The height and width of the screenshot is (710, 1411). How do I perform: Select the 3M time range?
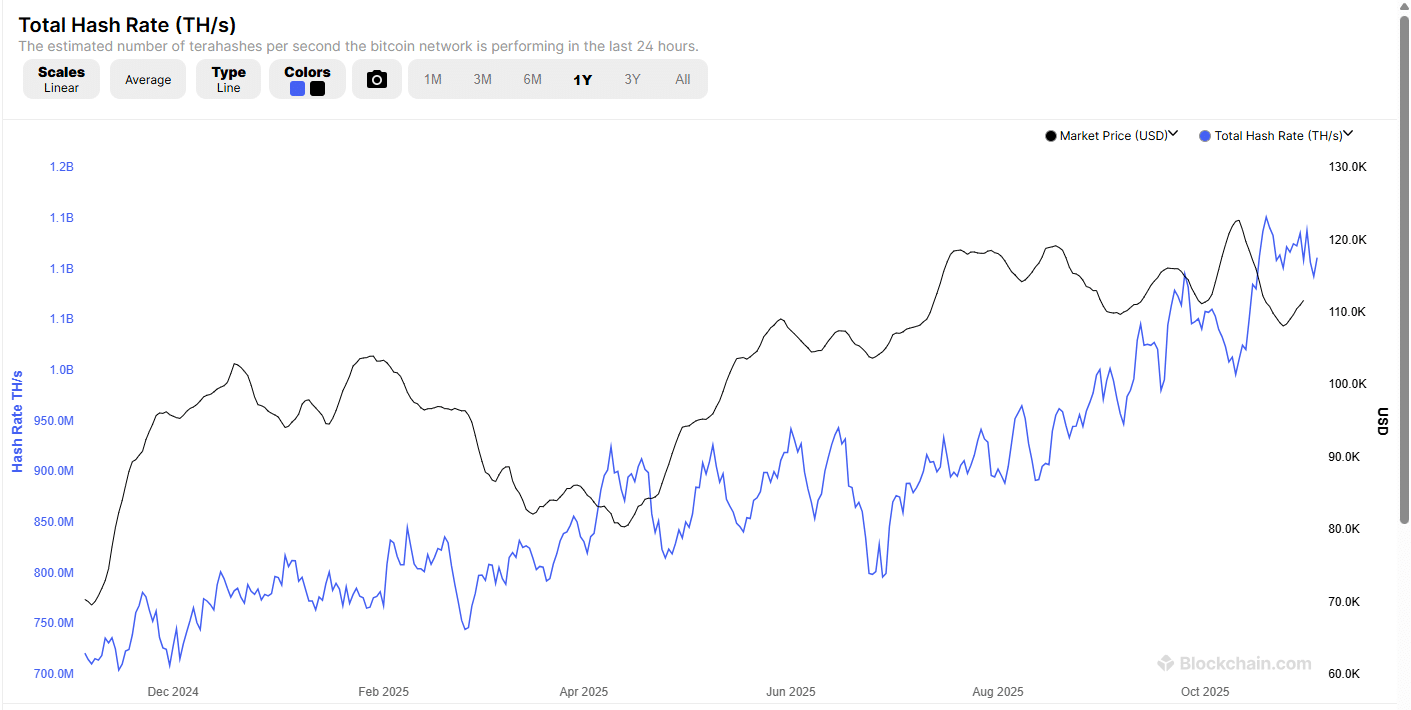coord(483,79)
